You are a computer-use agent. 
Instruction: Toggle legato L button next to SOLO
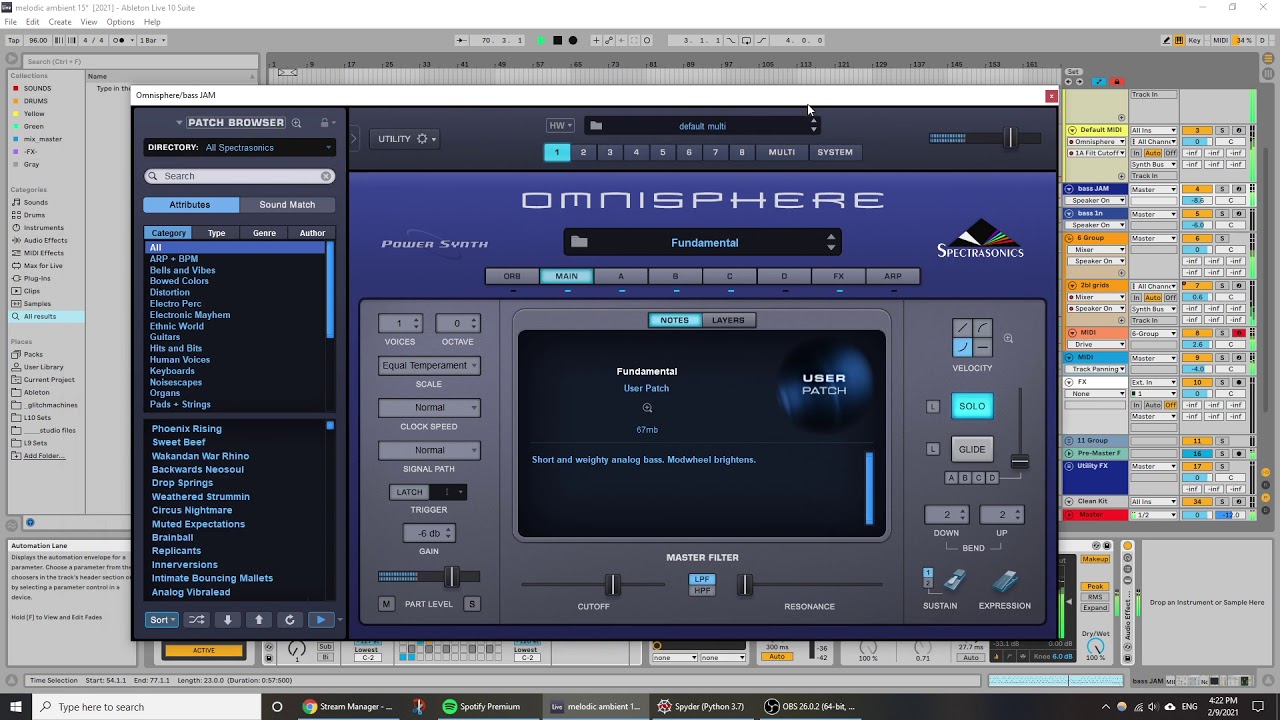933,407
